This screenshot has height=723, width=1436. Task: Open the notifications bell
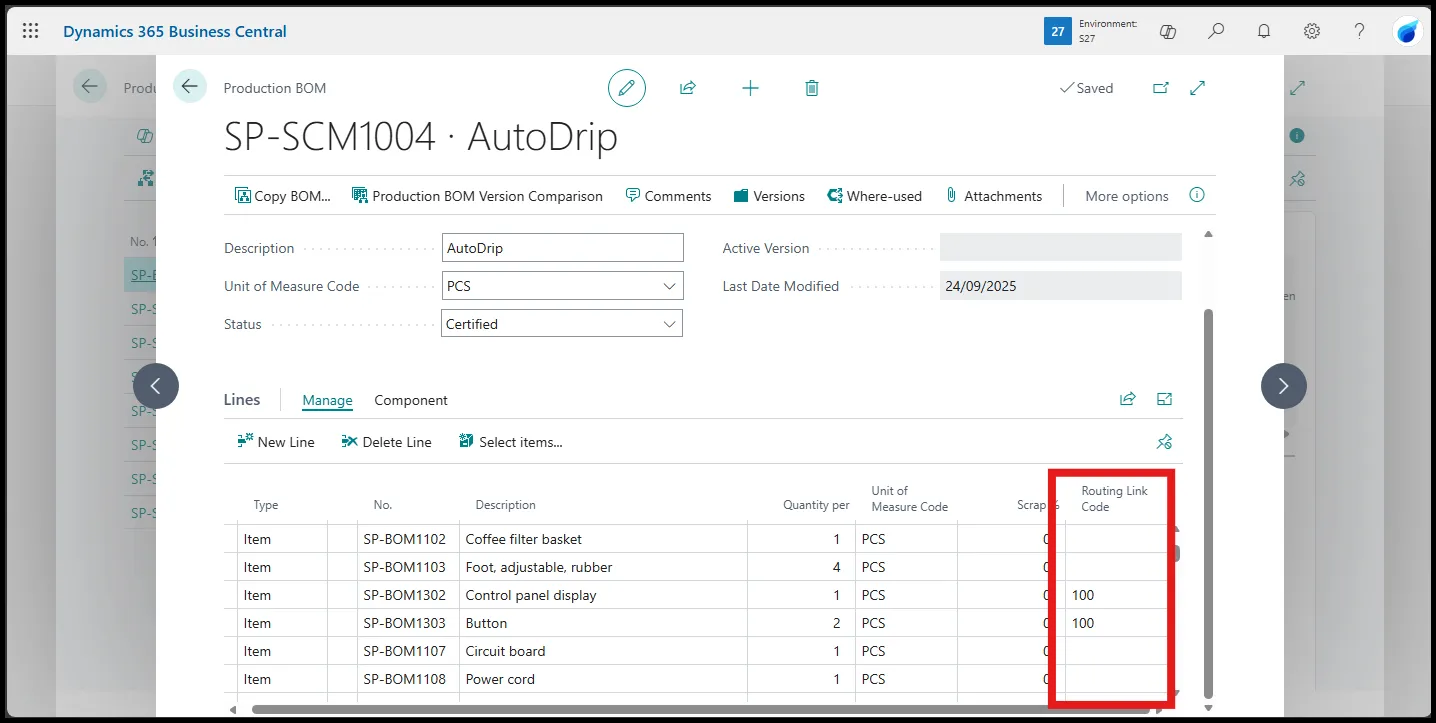(x=1264, y=31)
